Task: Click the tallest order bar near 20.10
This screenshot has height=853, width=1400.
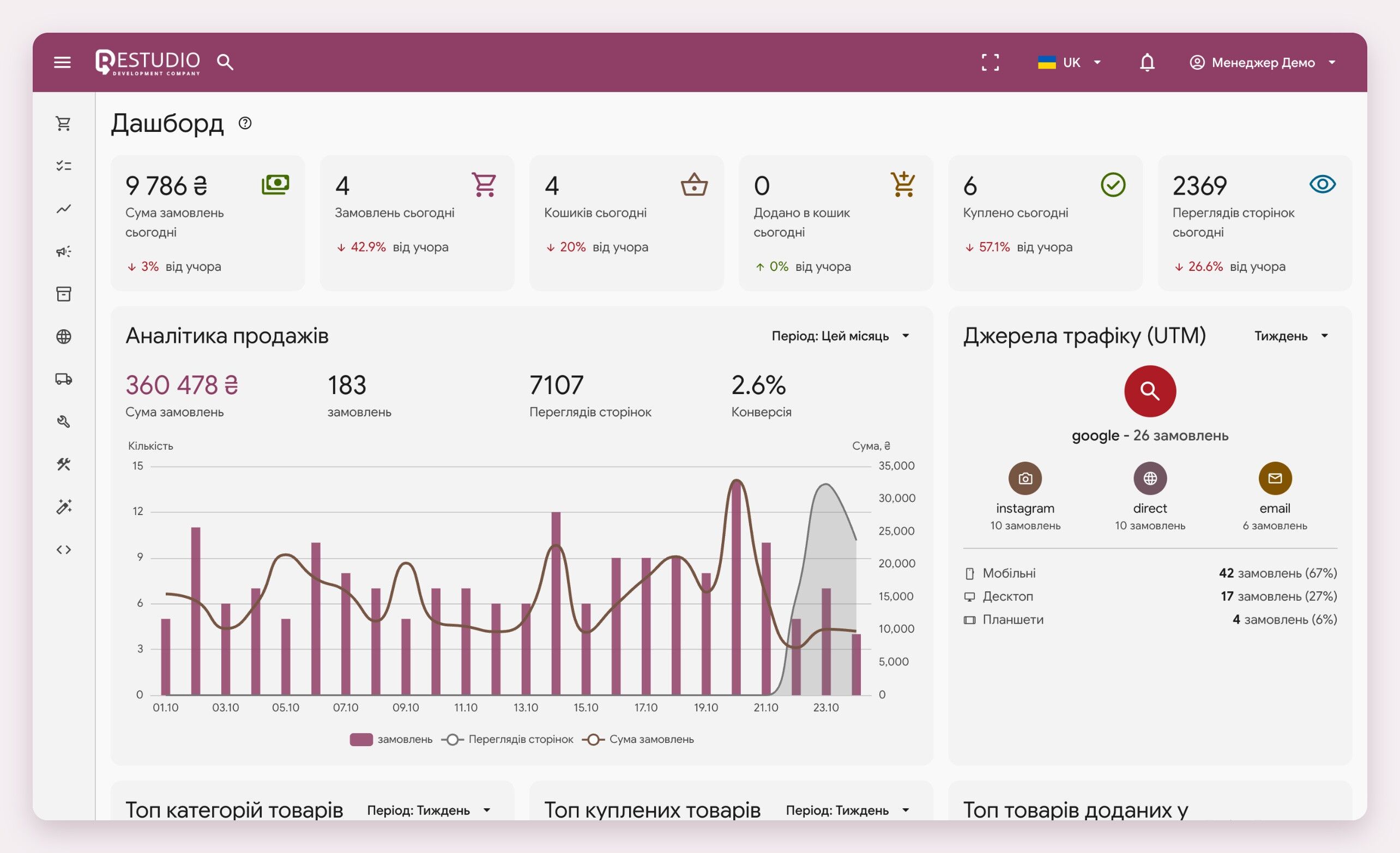Action: click(x=736, y=588)
